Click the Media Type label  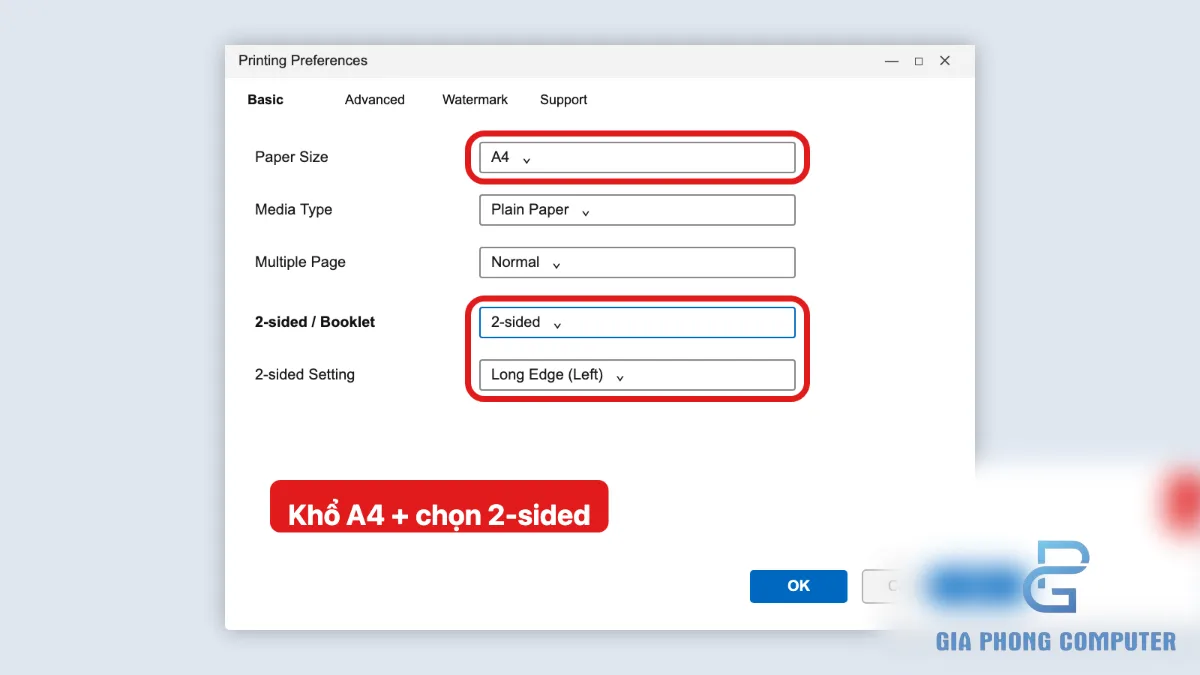coord(293,210)
